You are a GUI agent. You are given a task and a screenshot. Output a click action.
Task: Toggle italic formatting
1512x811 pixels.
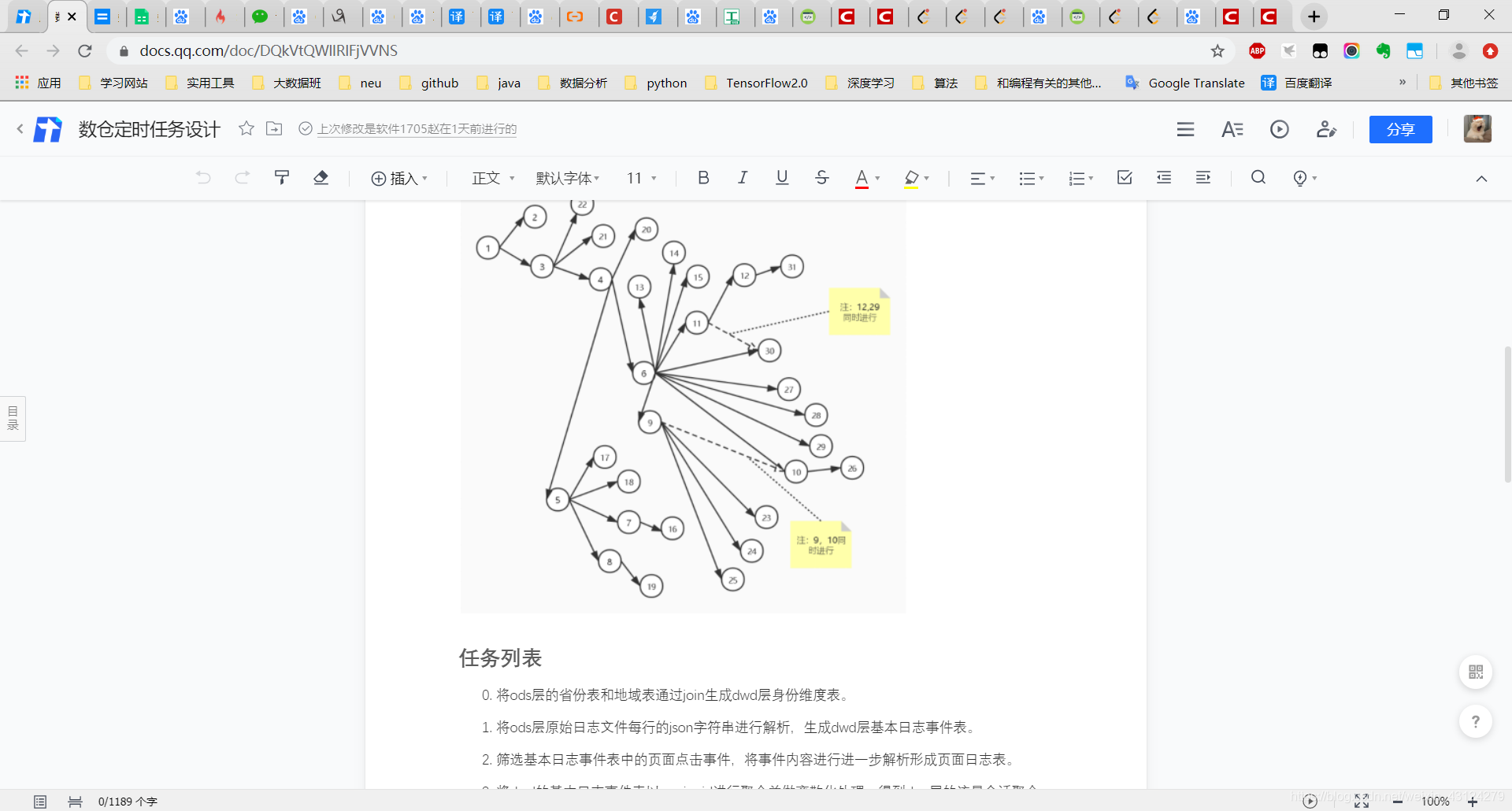click(743, 178)
